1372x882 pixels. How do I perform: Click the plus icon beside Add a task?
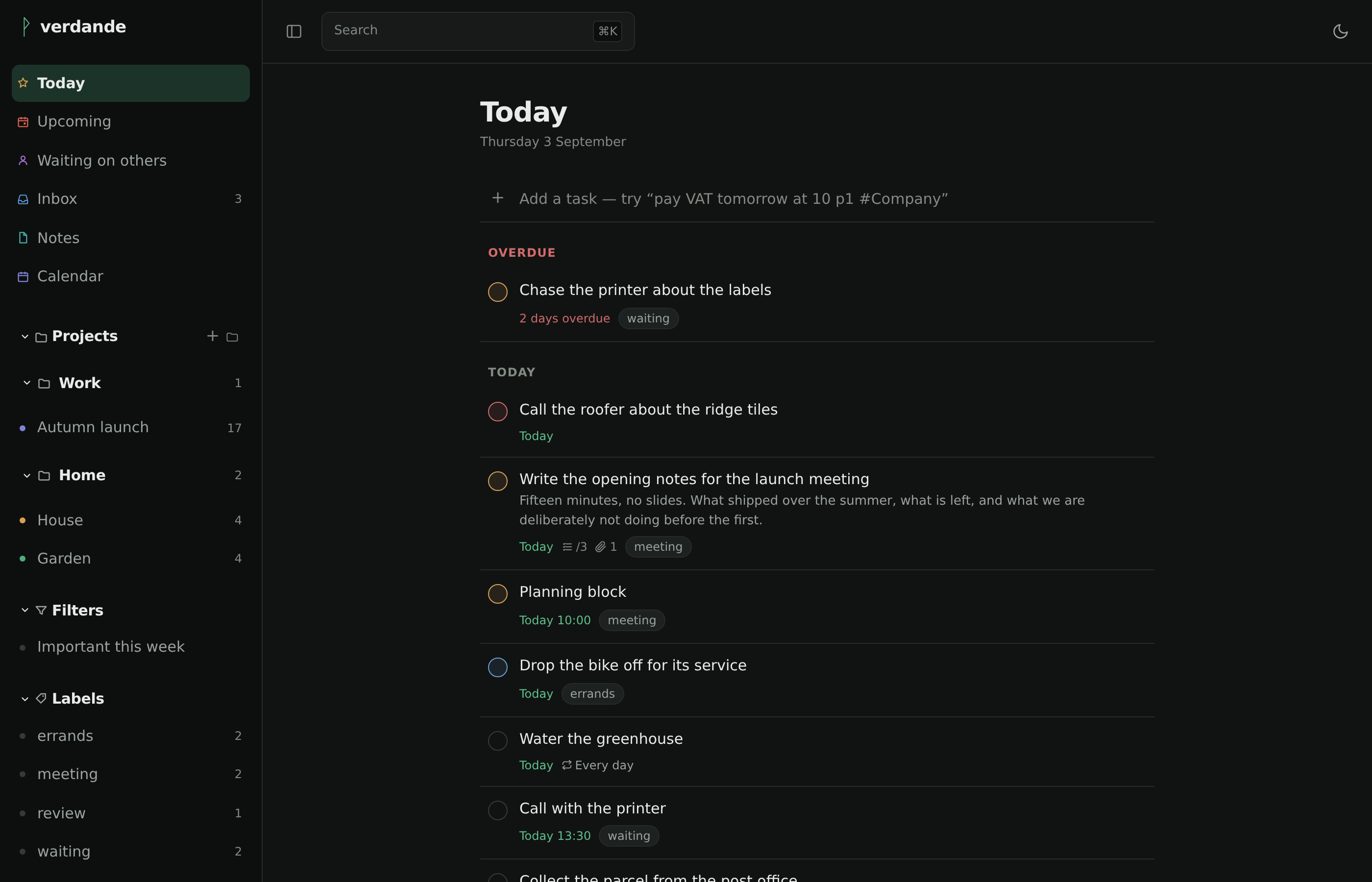click(498, 198)
